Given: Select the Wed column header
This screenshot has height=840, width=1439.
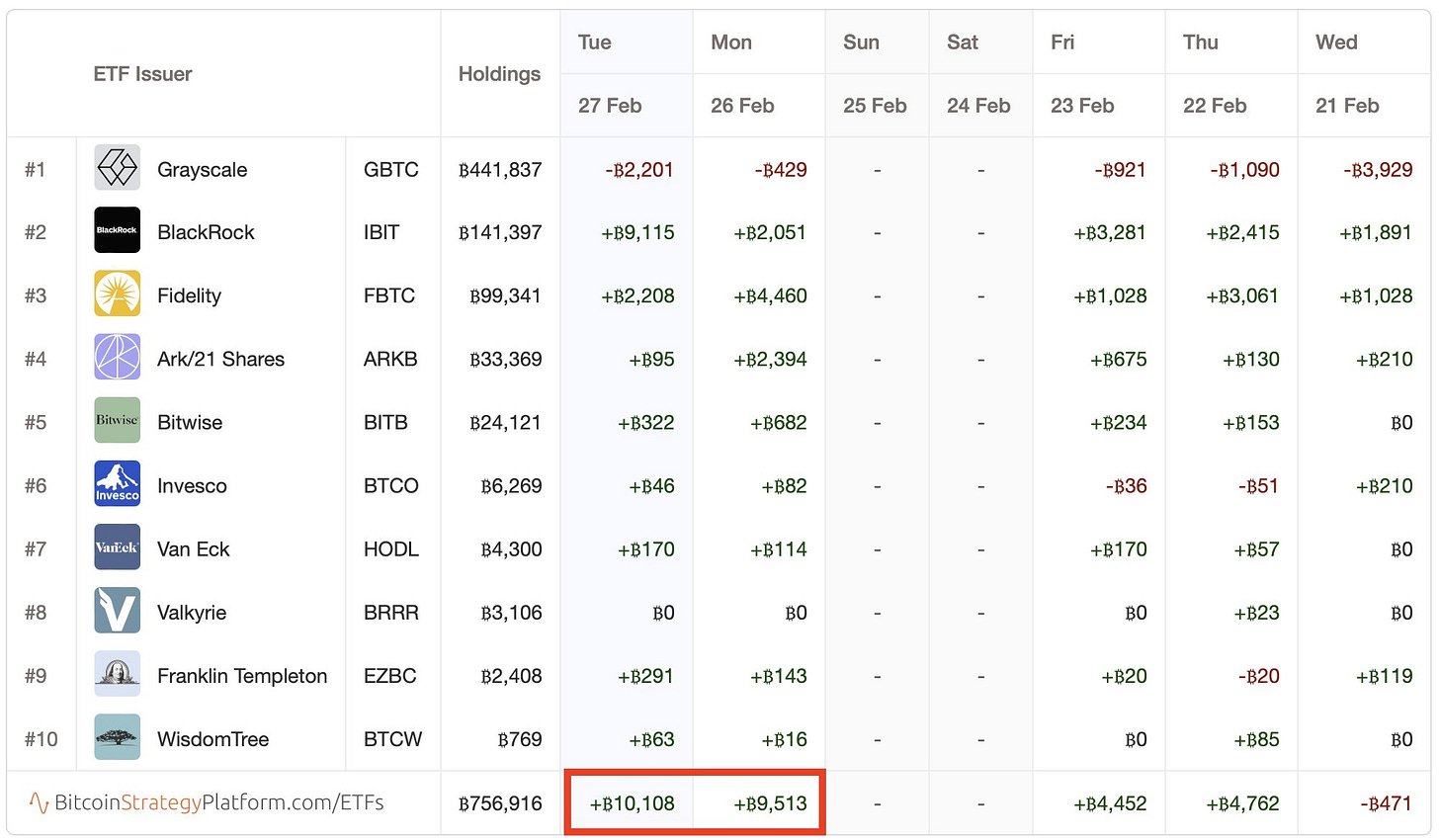Looking at the screenshot, I should pyautogui.click(x=1336, y=42).
